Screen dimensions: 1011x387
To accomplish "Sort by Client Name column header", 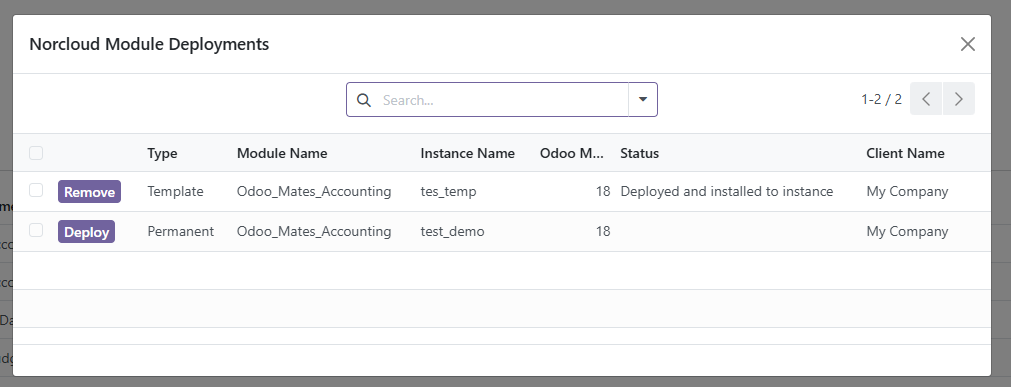I will point(905,154).
